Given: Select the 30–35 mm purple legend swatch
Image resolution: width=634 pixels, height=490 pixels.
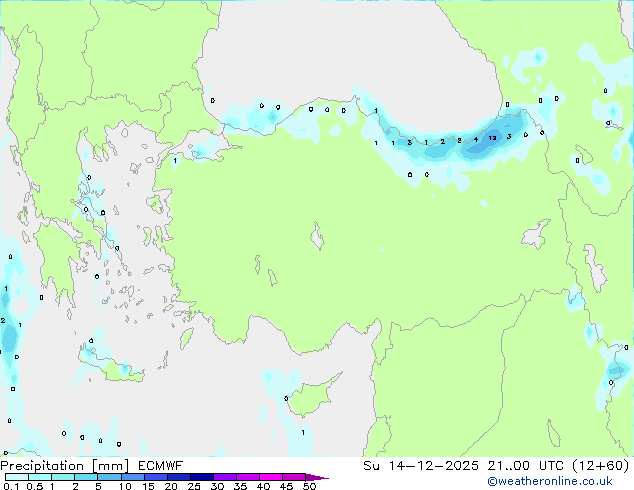Looking at the screenshot, I should 225,477.
